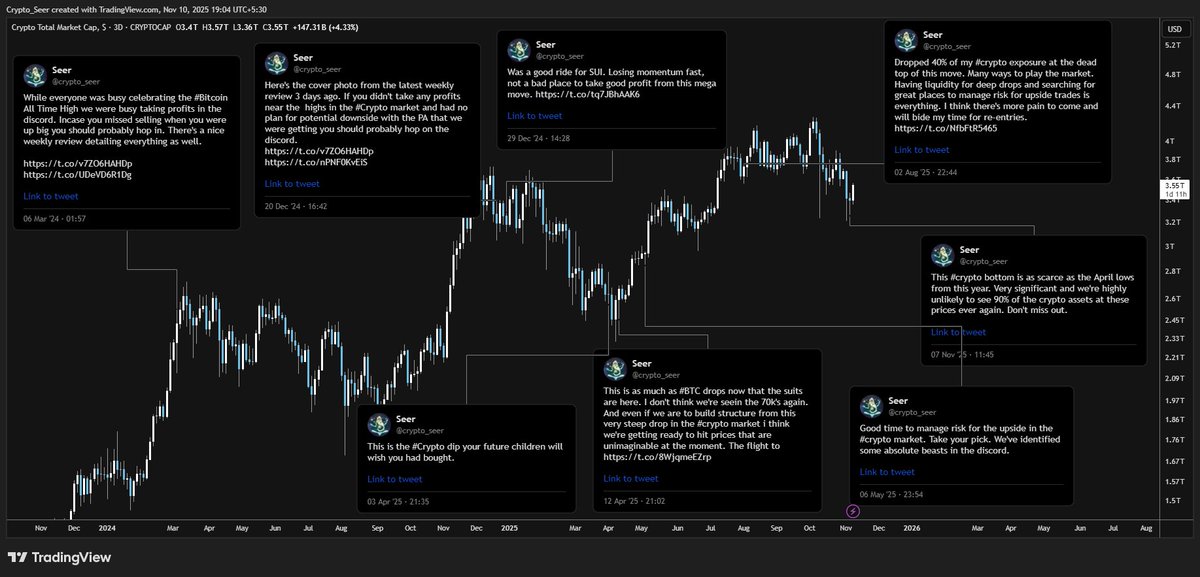Image resolution: width=1200 pixels, height=577 pixels.
Task: Open Link to tweet in the 02 Aug '25 card
Action: (x=922, y=150)
